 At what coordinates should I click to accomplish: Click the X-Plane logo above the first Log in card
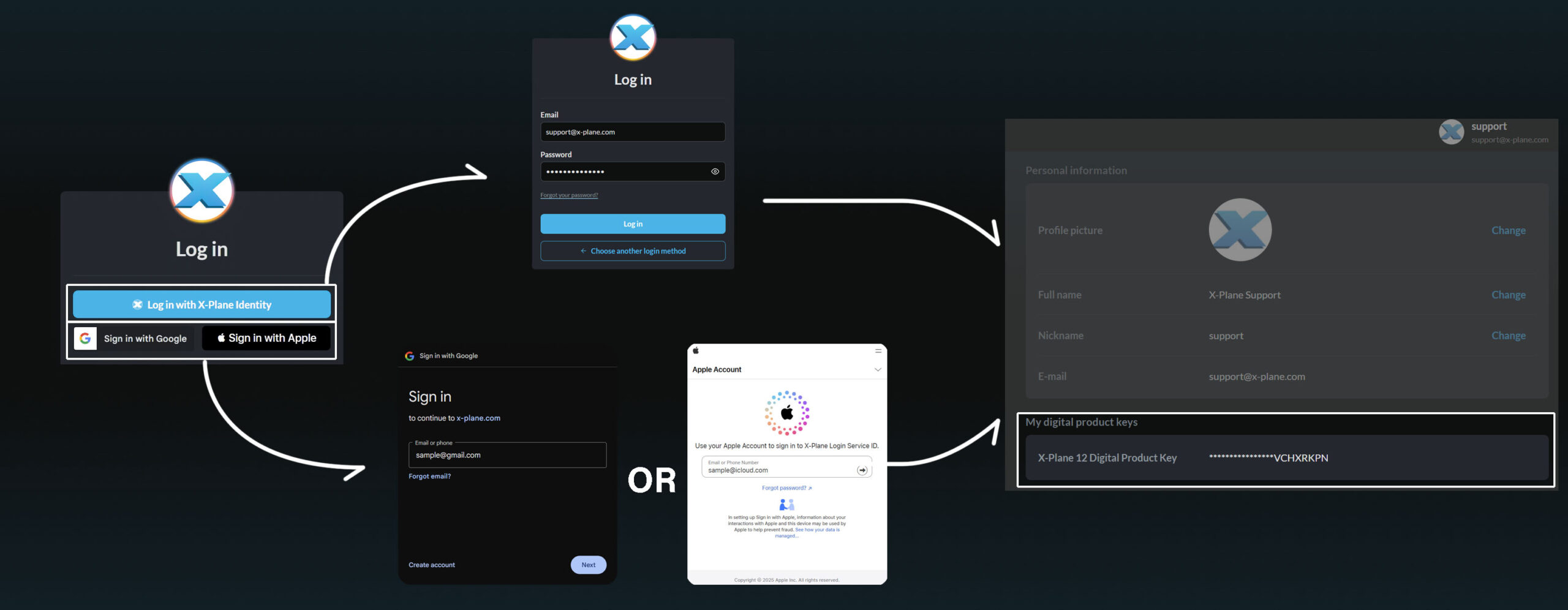pos(202,190)
